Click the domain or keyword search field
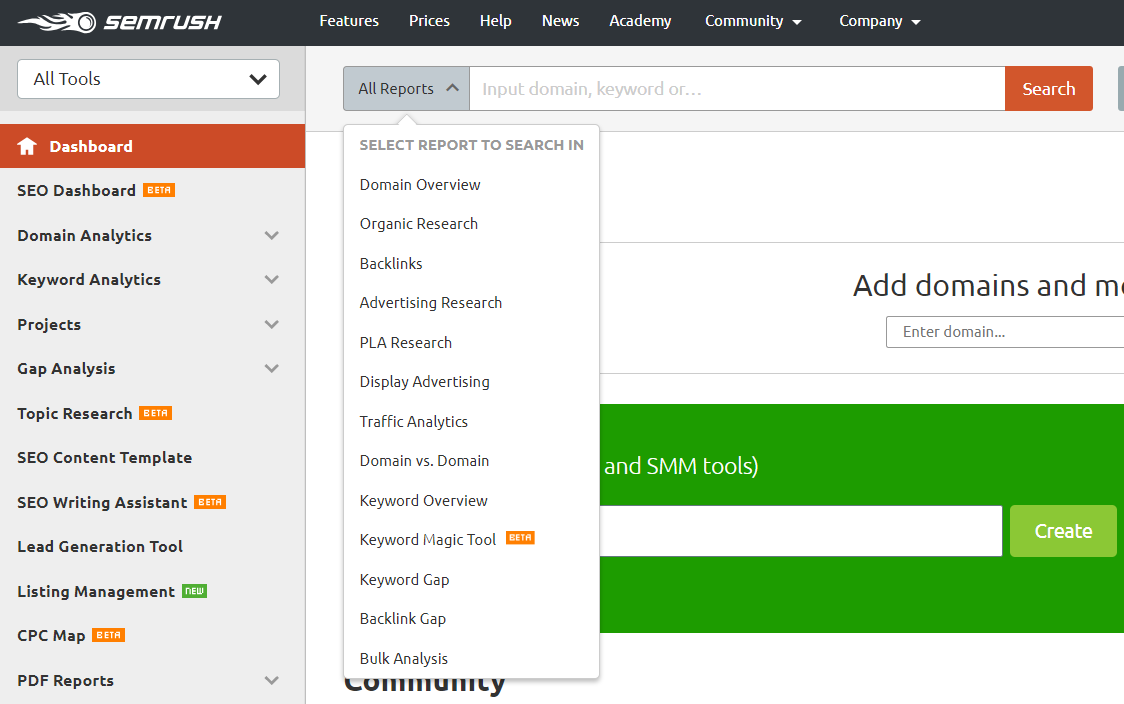This screenshot has width=1124, height=704. tap(737, 88)
